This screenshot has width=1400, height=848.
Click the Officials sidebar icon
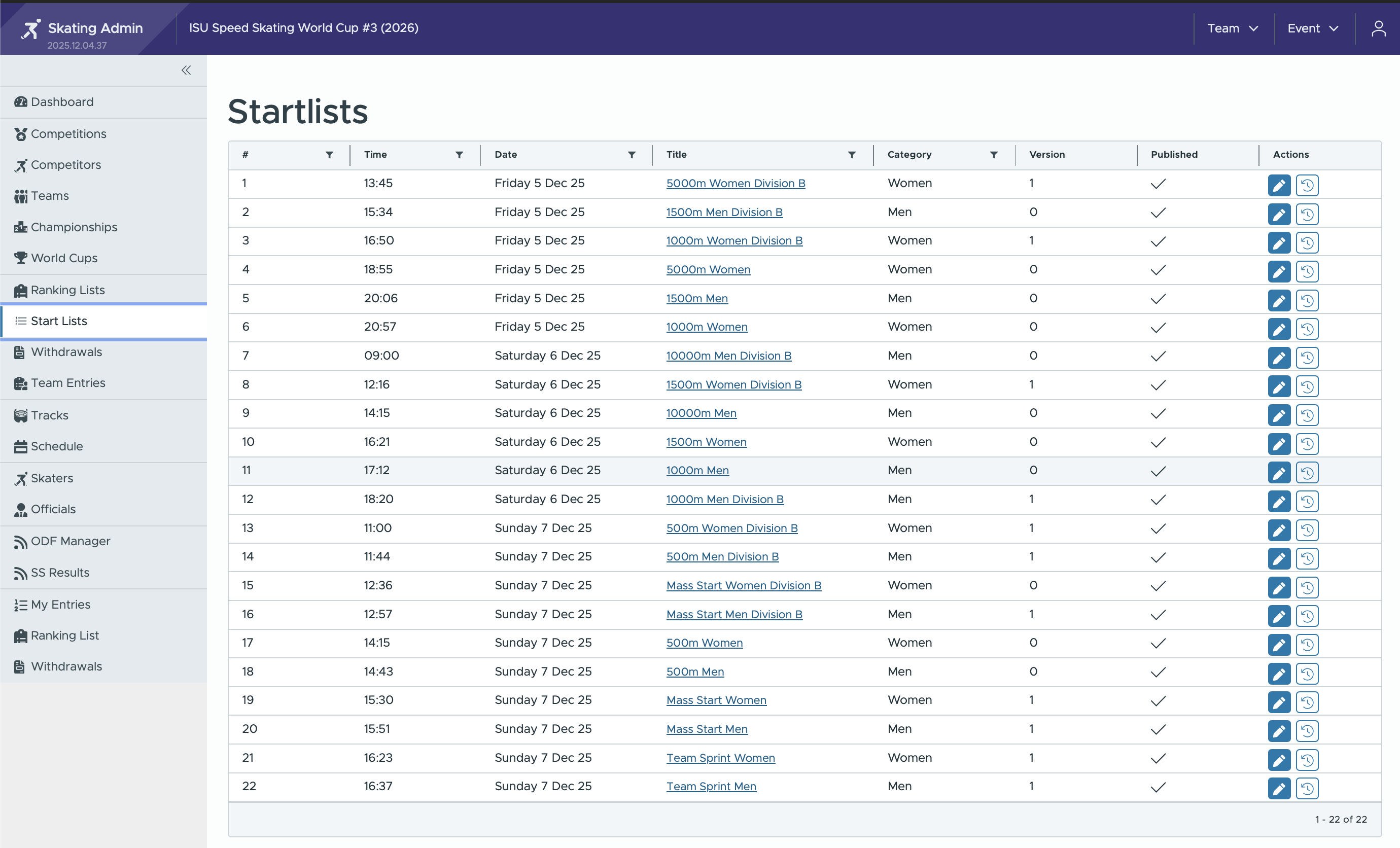21,509
